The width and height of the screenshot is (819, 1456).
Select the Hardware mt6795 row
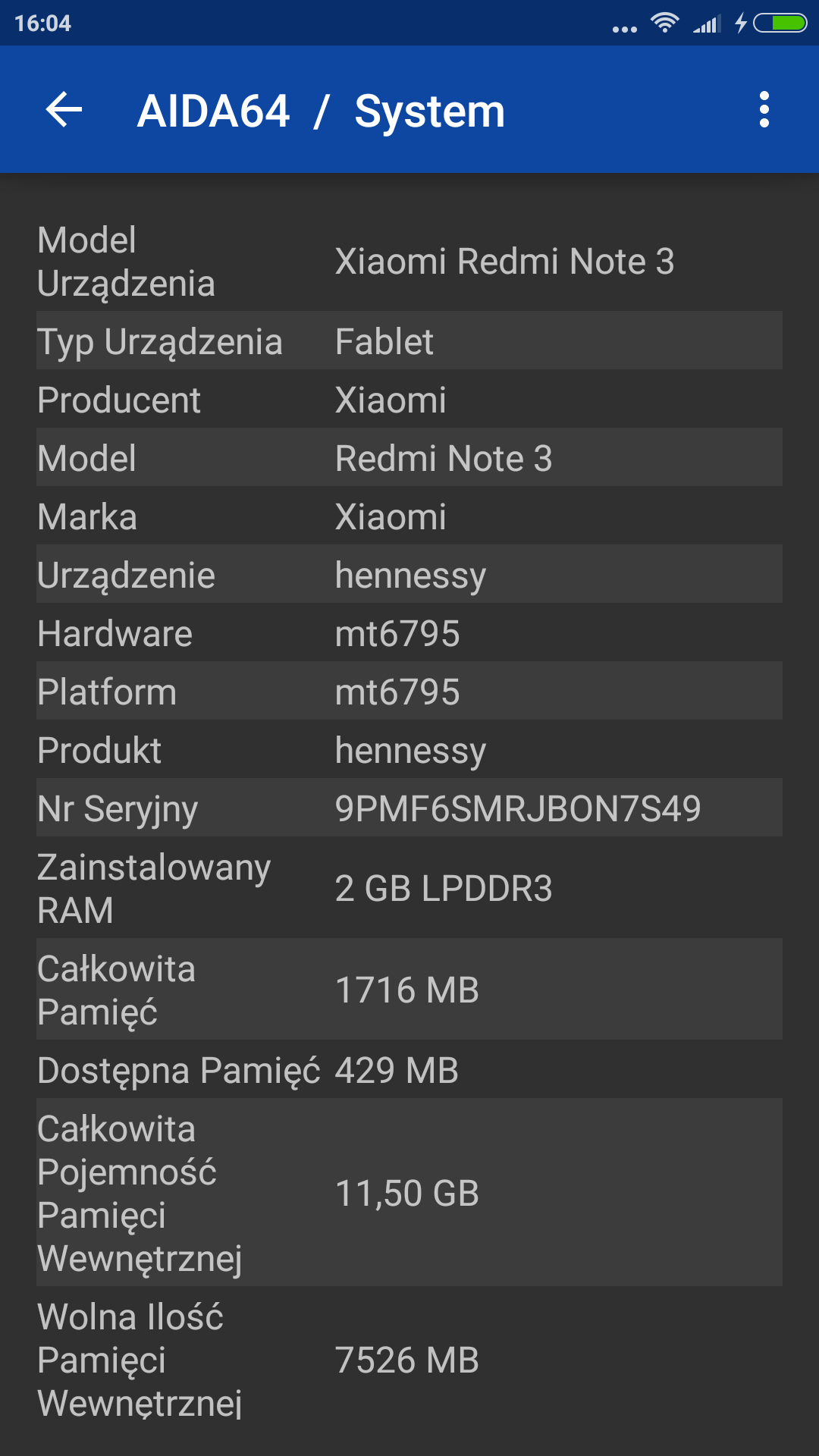(409, 633)
